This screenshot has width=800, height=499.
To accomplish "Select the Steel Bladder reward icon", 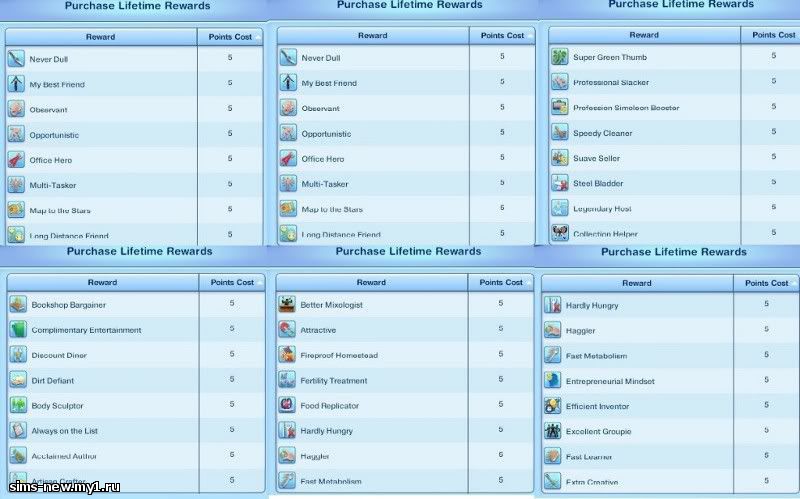I will tap(560, 184).
